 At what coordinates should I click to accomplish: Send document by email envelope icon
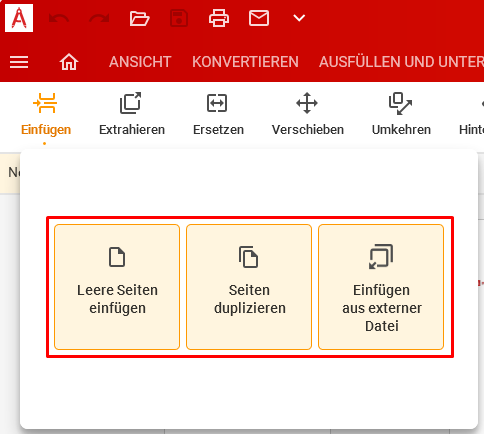[x=259, y=18]
